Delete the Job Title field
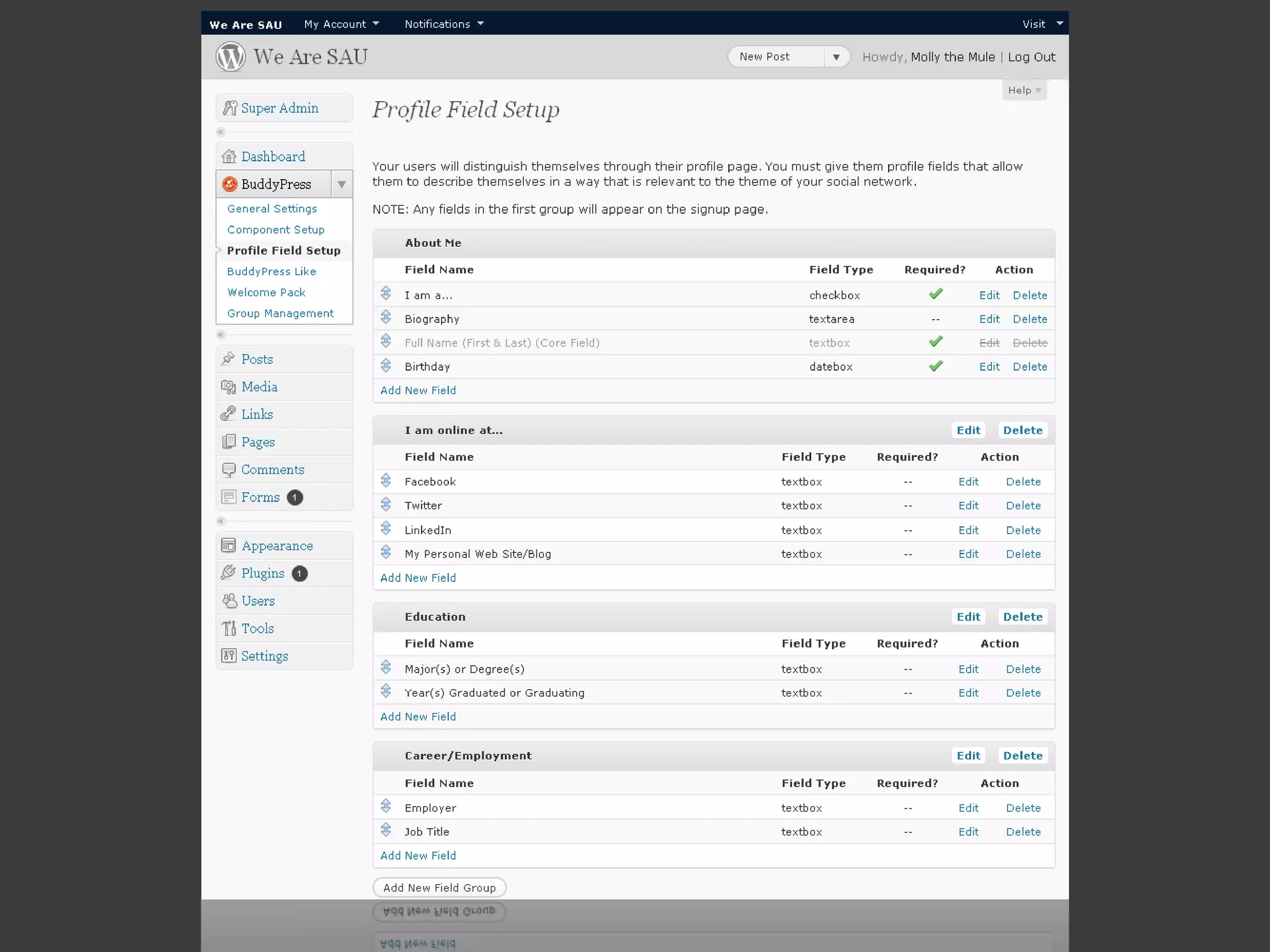Viewport: 1270px width, 952px height. [x=1023, y=832]
